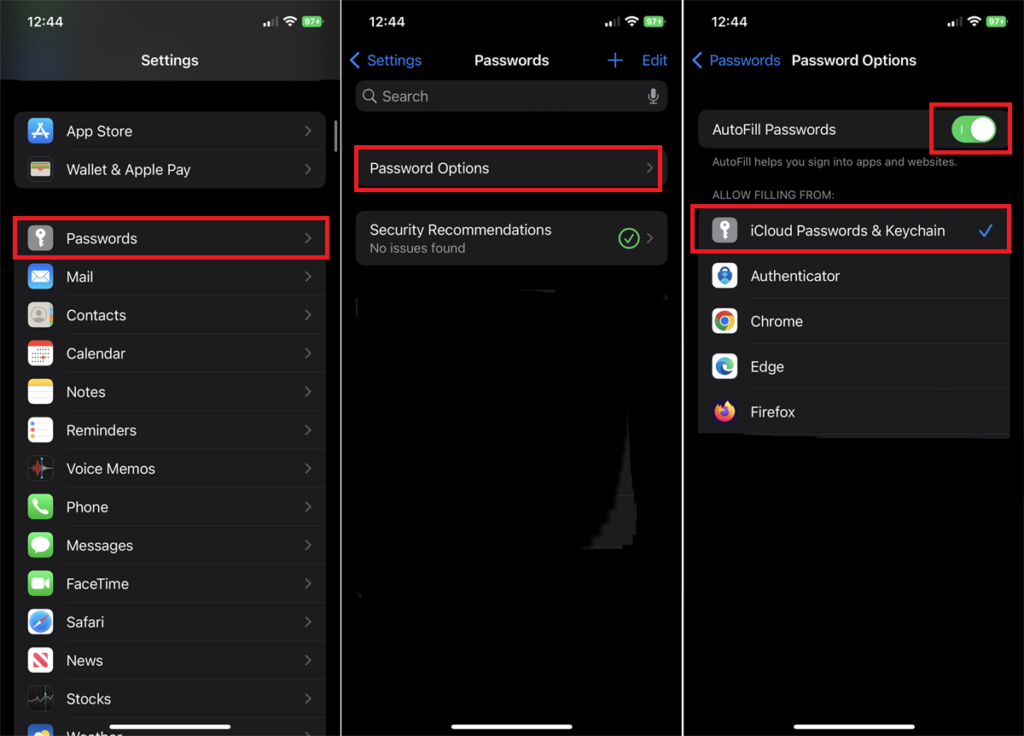This screenshot has height=736, width=1024.
Task: Toggle the AutoFill Passwords switch
Action: pos(973,129)
